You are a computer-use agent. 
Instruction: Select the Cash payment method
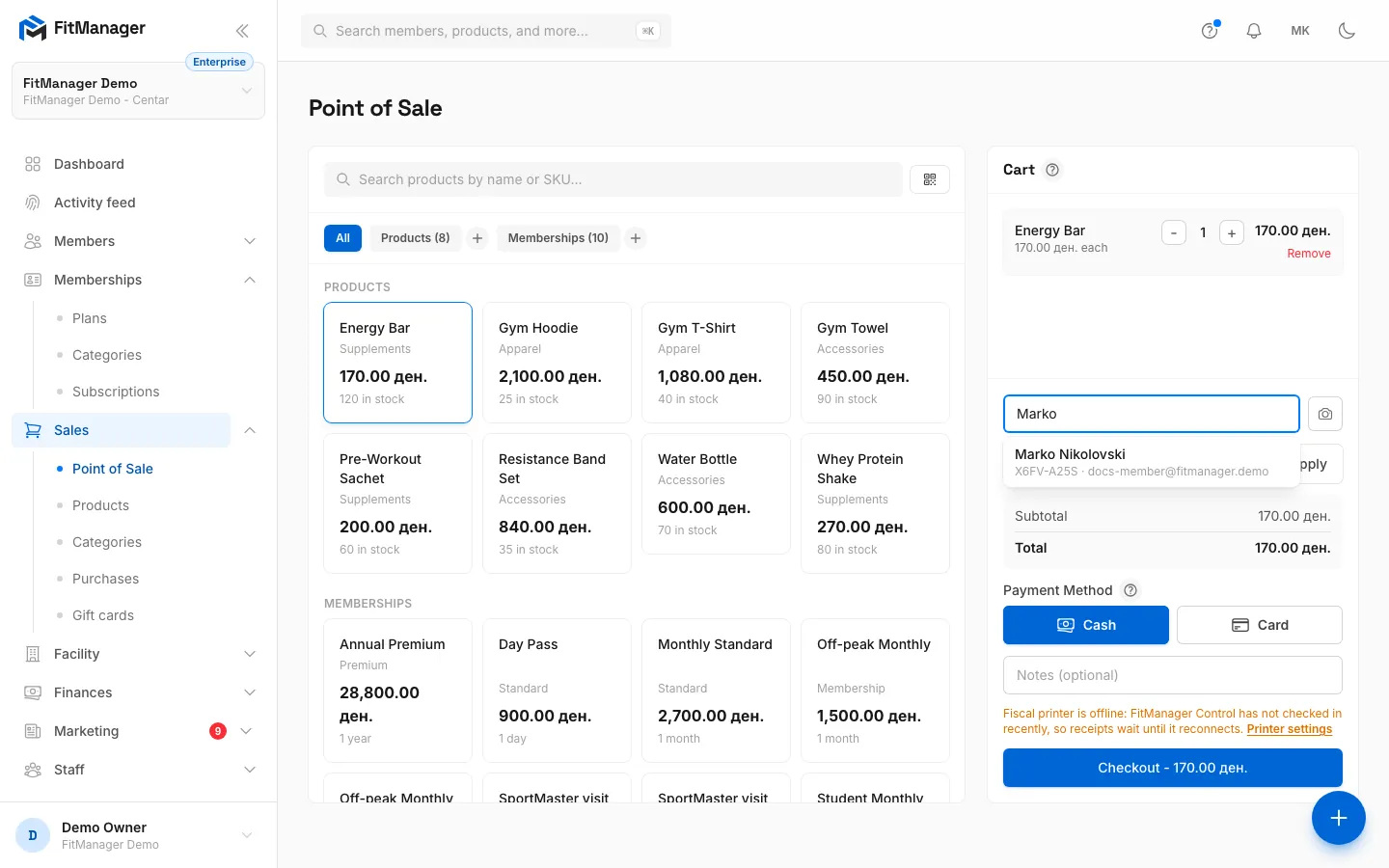coord(1086,625)
